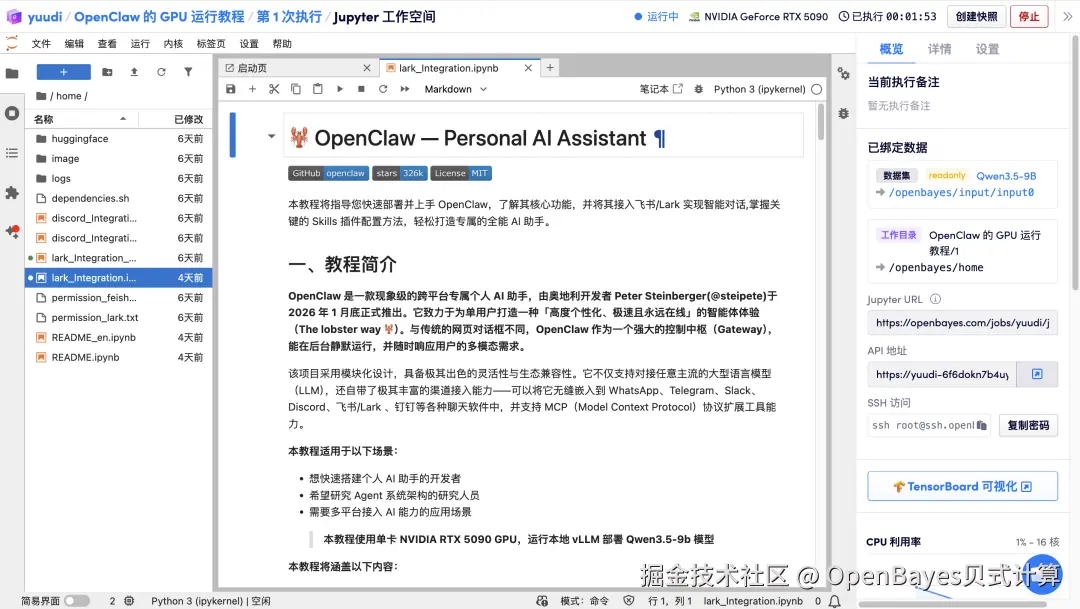Click the kernel status circle indicator
Image resolution: width=1080 pixels, height=609 pixels.
click(x=817, y=89)
